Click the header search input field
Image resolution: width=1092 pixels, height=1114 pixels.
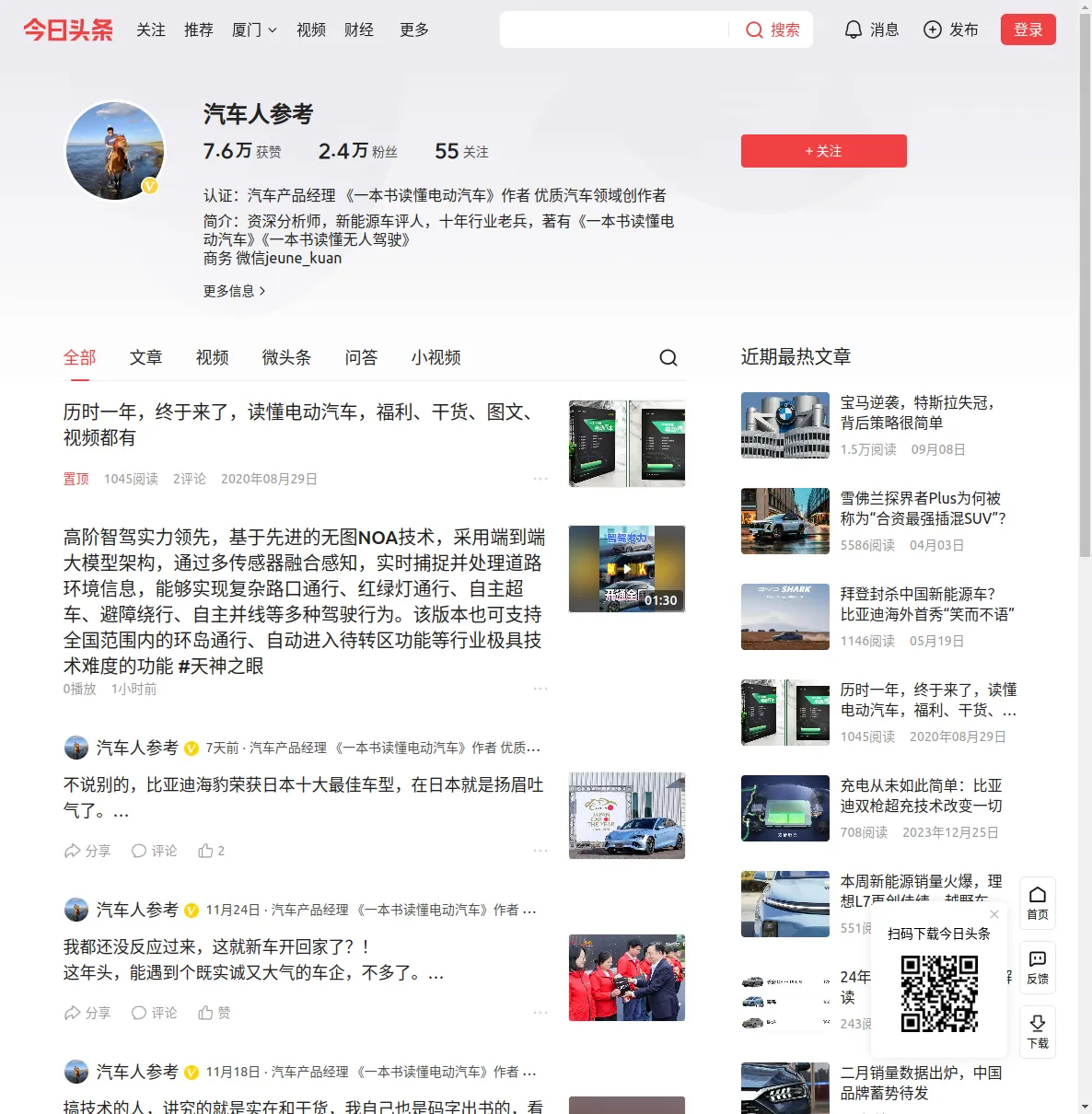614,29
